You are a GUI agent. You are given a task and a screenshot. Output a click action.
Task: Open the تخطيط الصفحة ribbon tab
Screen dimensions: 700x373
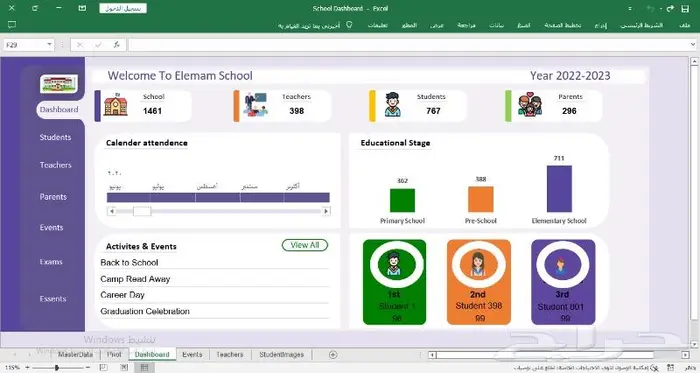(x=562, y=25)
